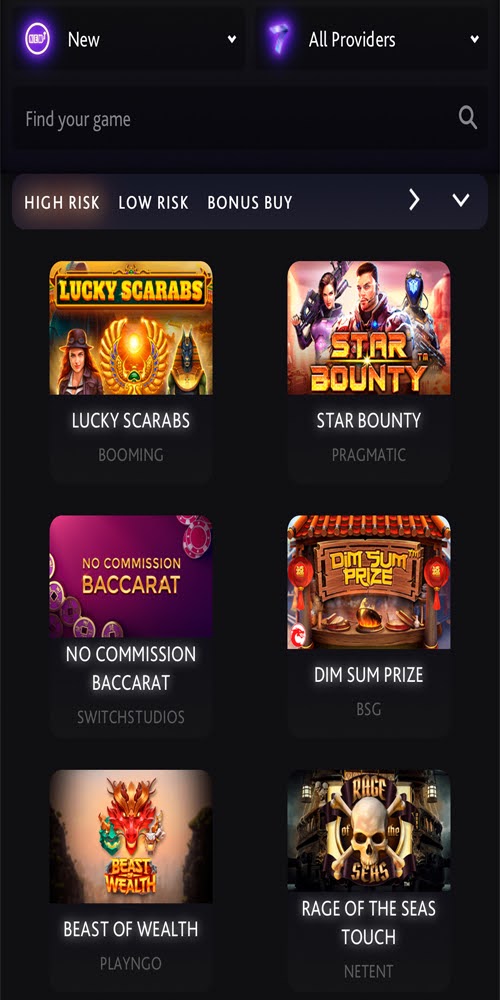Click the DIM SUM PRIZE title
Viewport: 500px width, 1000px height.
pos(369,675)
